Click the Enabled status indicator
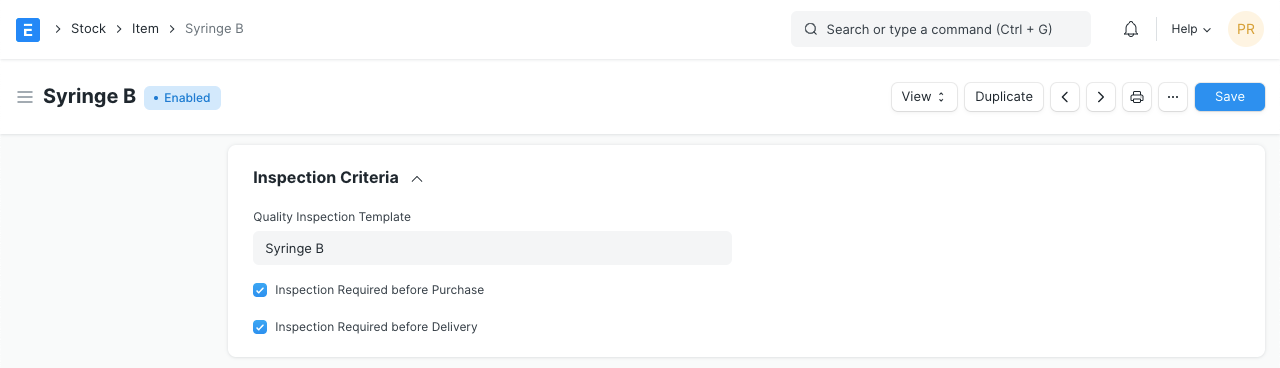 tap(182, 98)
